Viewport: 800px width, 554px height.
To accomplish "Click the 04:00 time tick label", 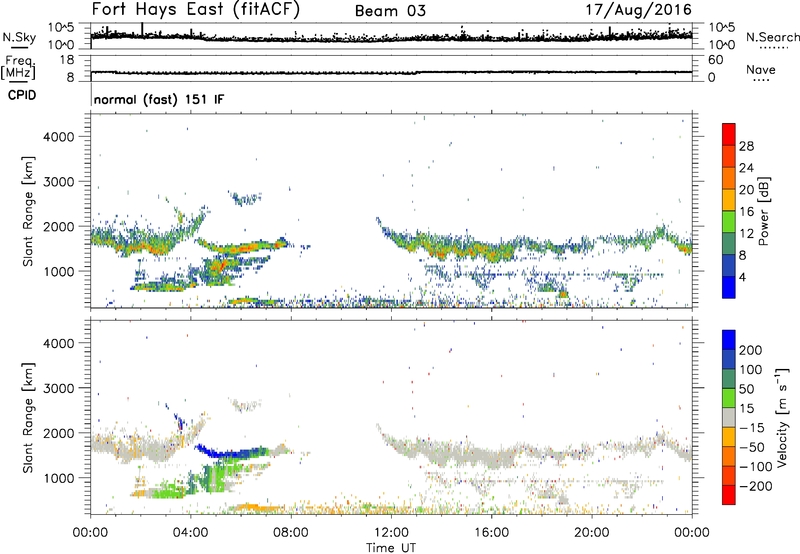I will coord(190,533).
